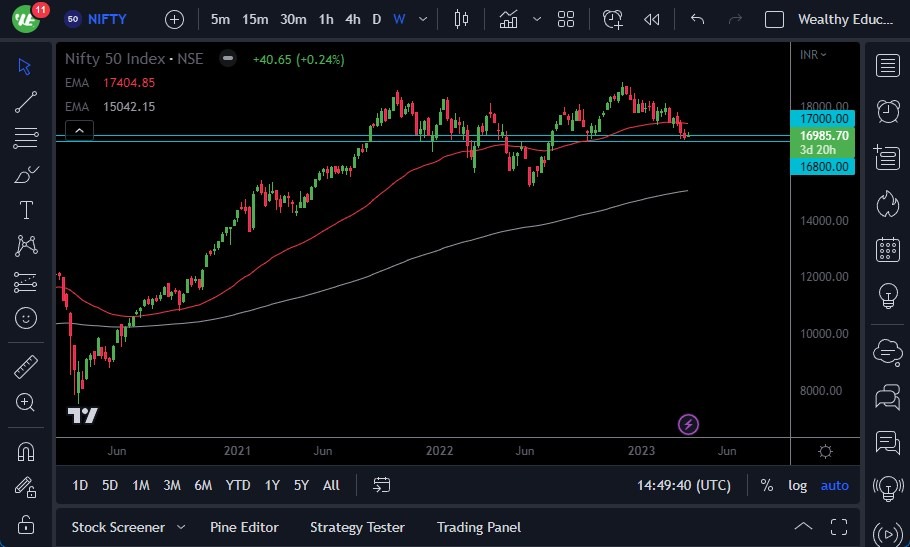Select the trend line drawing tool

click(x=26, y=101)
